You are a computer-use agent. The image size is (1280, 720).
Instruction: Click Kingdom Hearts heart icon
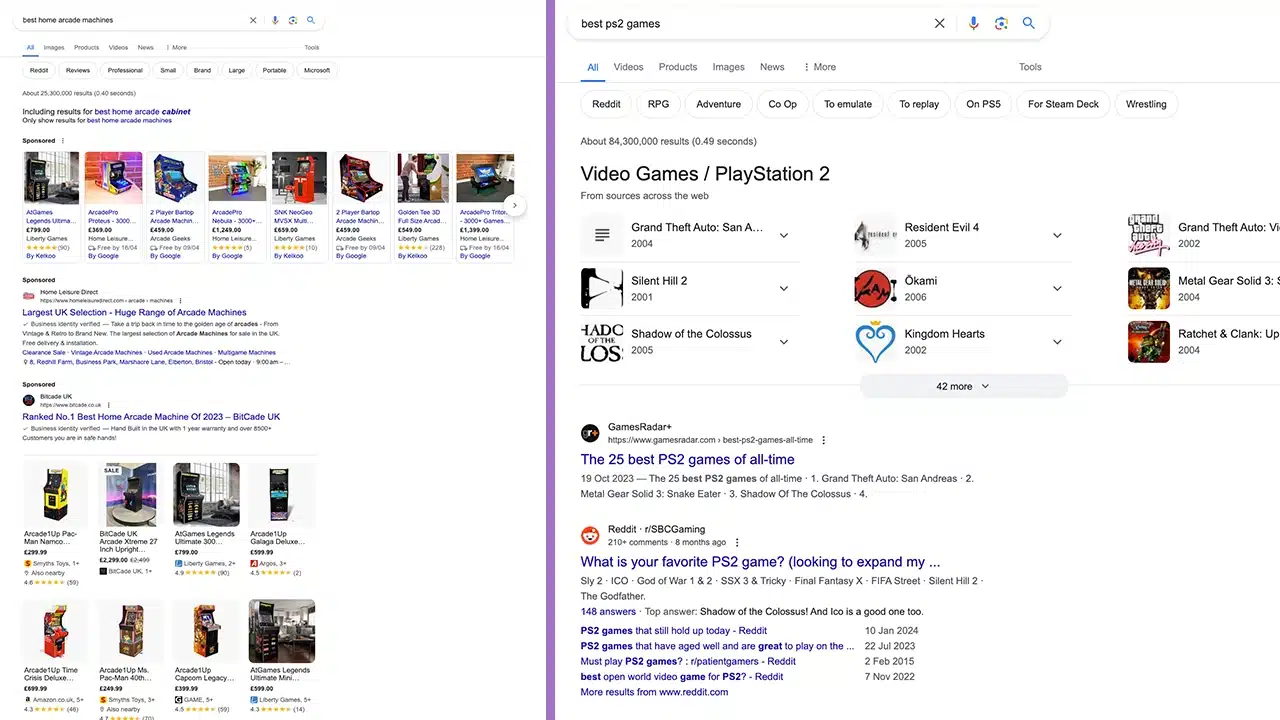(875, 342)
